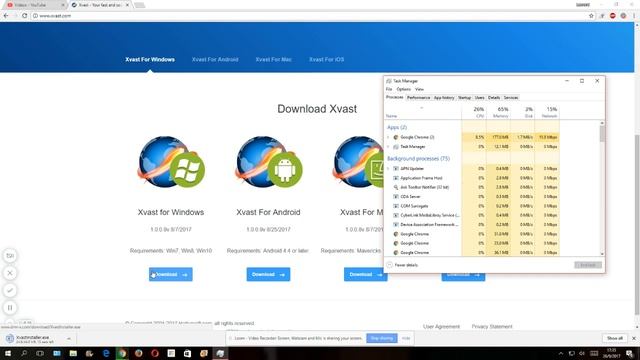640x360 pixels.
Task: Select the Application Frame Host process row
Action: click(472, 178)
